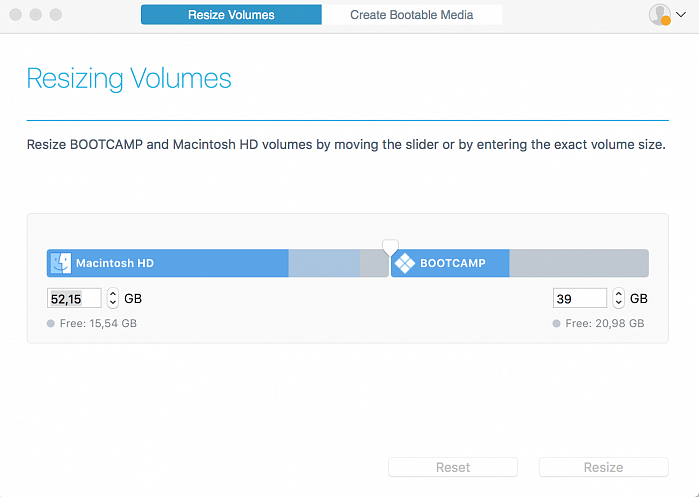Click the Resize button

604,467
